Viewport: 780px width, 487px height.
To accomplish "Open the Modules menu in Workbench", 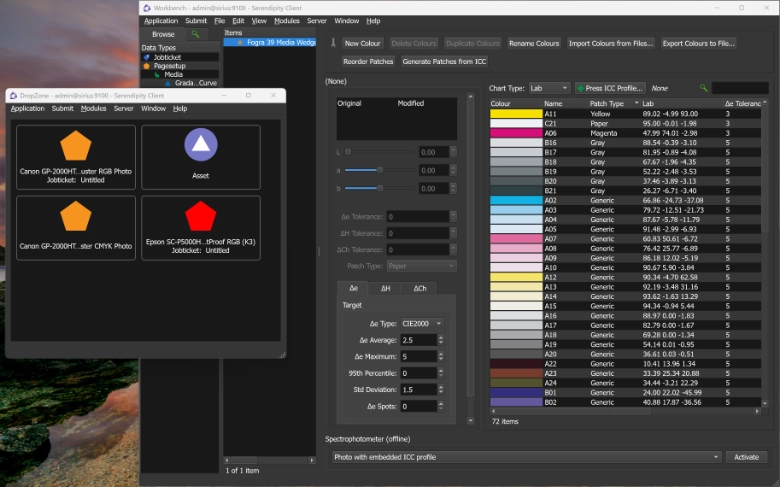I will (287, 21).
